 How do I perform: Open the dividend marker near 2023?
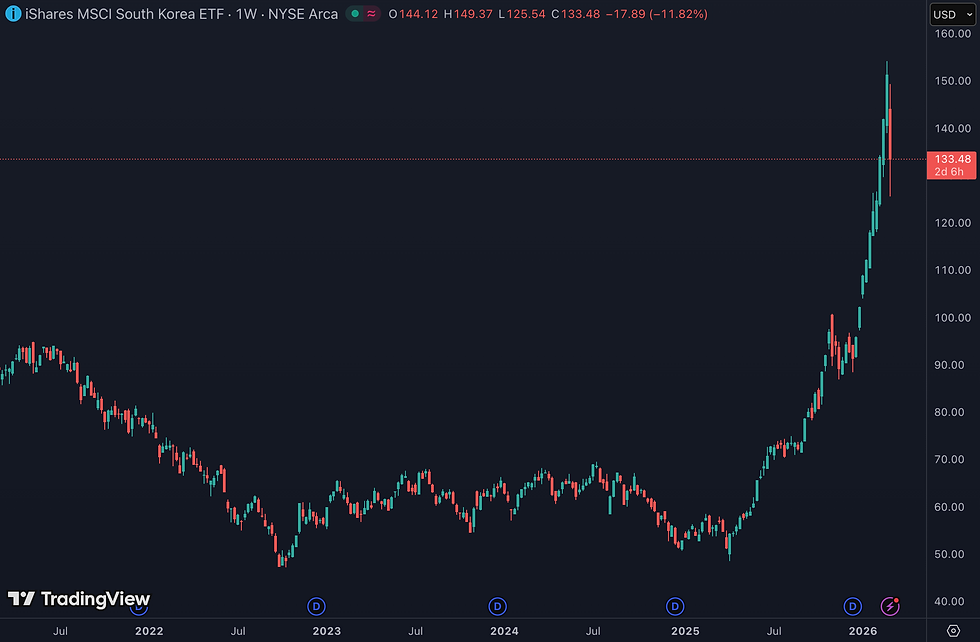[316, 606]
